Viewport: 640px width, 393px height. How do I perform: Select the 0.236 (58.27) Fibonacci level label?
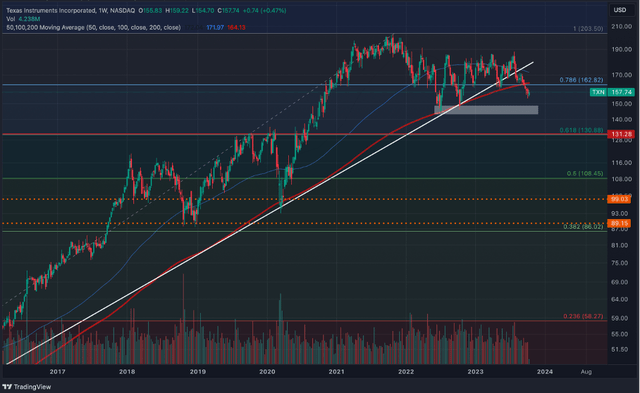583,316
